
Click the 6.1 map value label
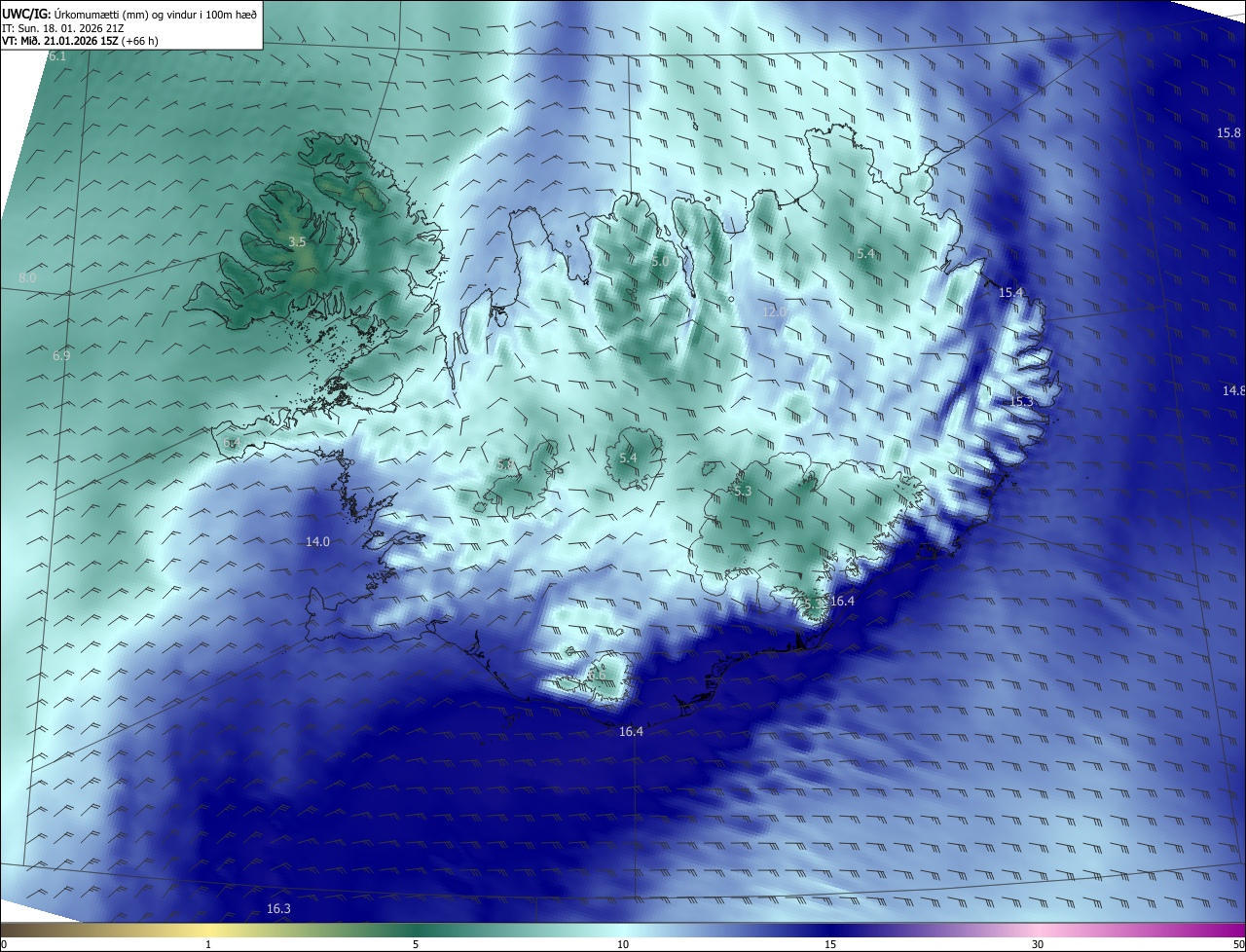tap(57, 56)
